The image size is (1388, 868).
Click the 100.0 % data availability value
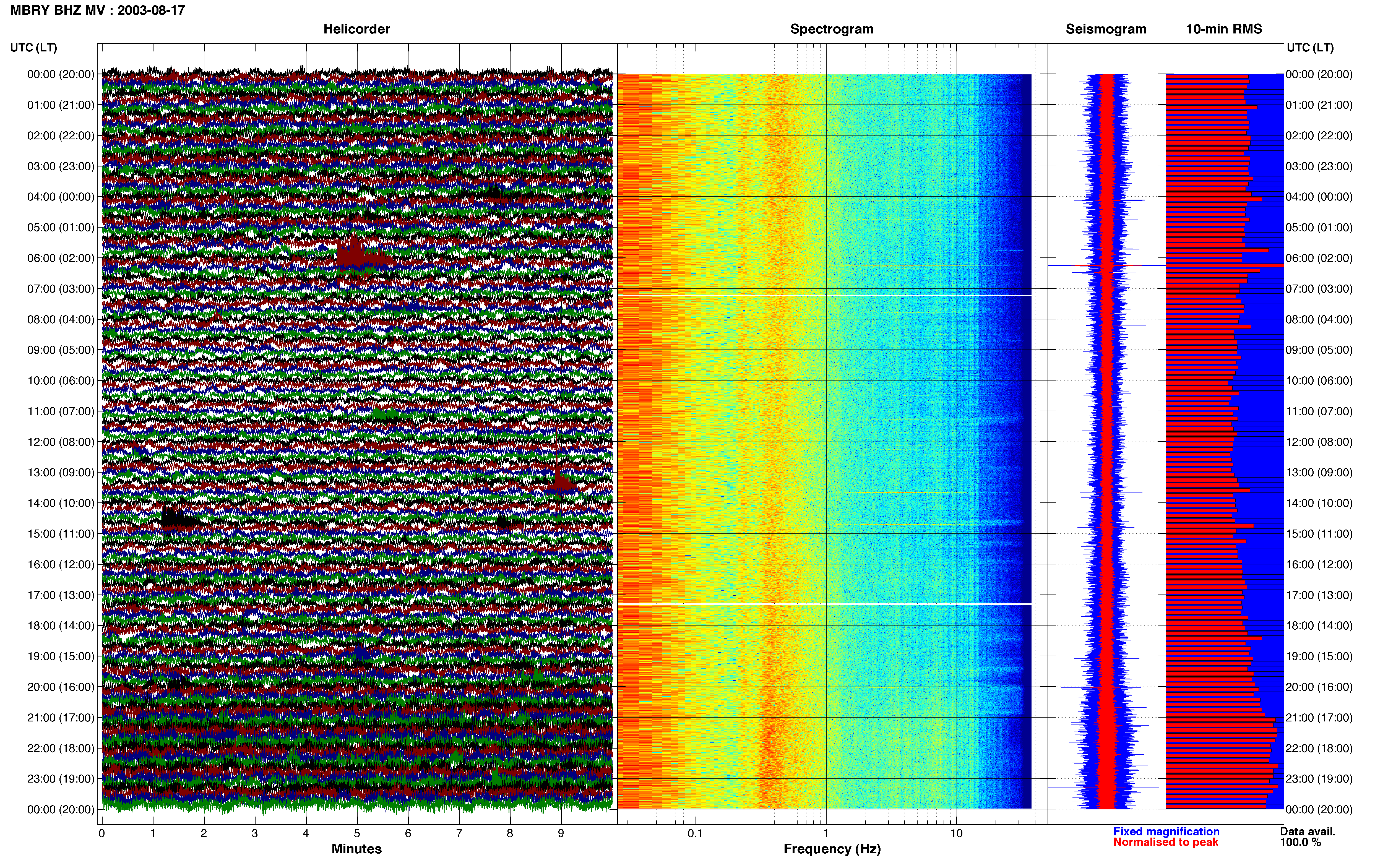pos(1300,842)
